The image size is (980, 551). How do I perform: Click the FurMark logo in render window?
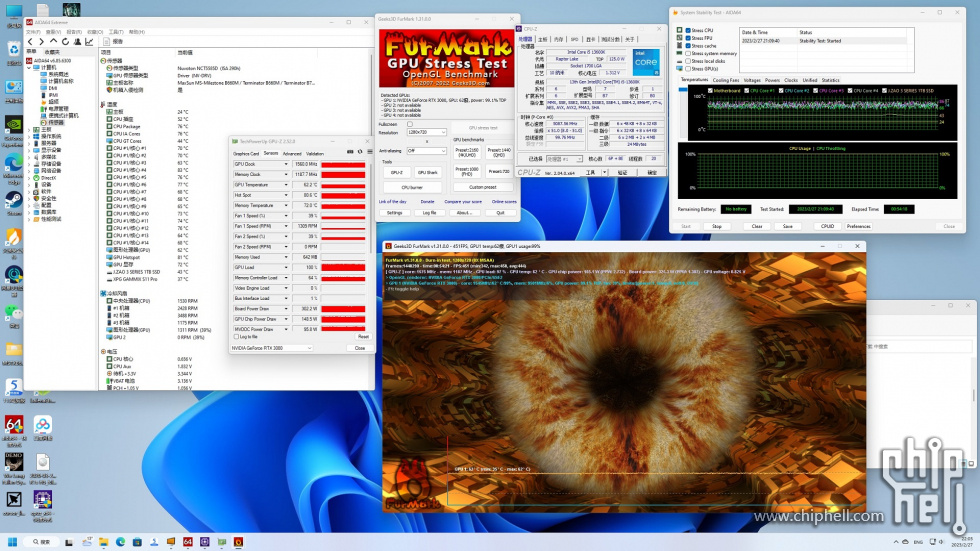[x=410, y=485]
